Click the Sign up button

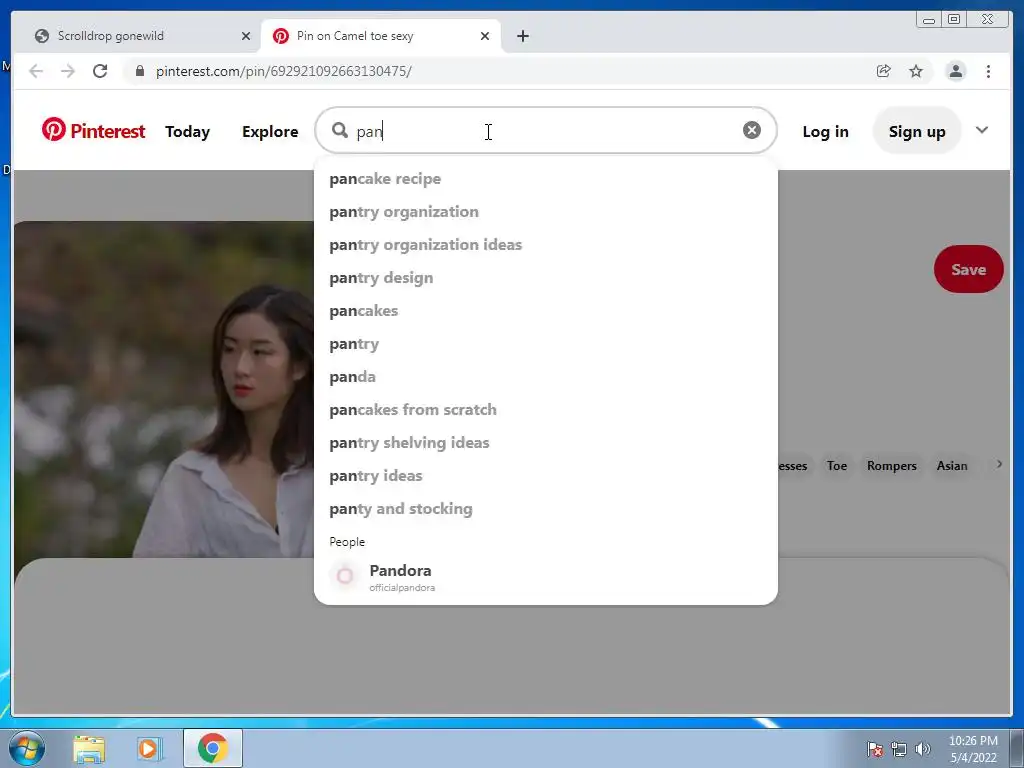coord(917,131)
